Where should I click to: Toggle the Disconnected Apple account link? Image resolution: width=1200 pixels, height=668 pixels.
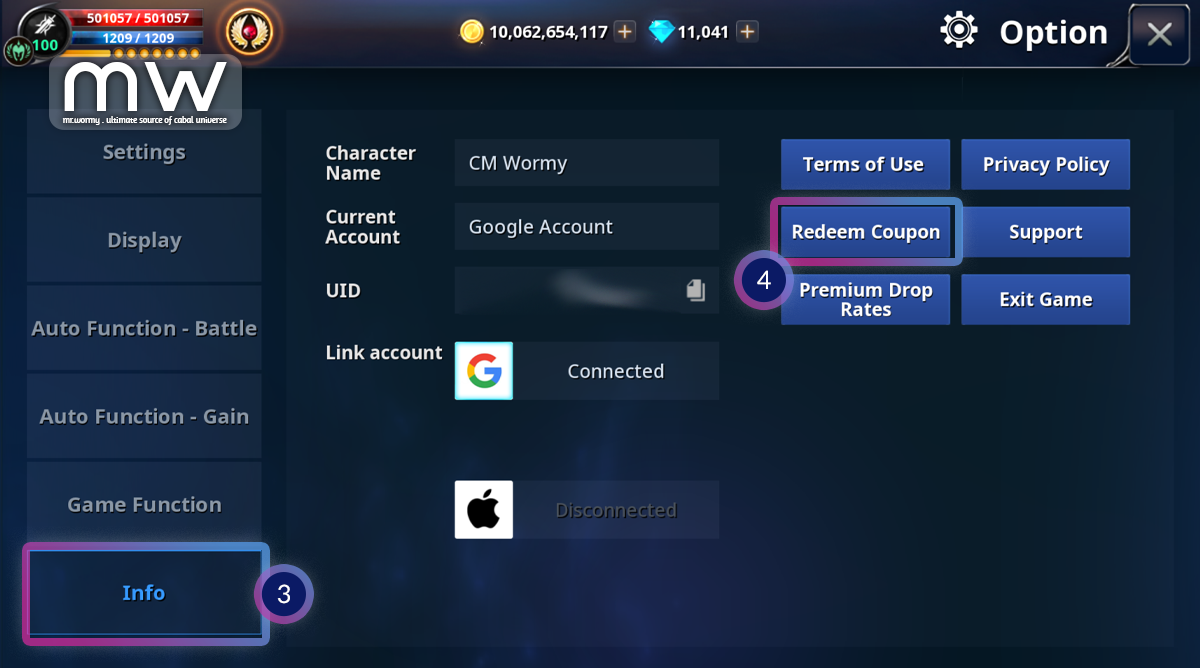[616, 510]
